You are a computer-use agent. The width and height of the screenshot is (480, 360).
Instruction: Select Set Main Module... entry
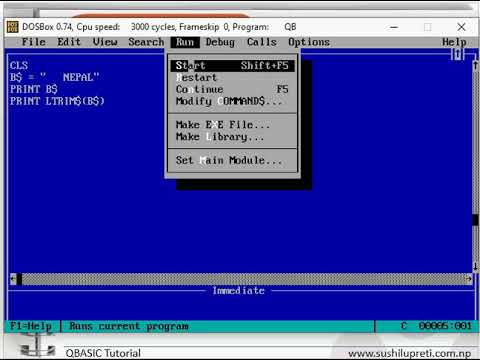(x=232, y=160)
